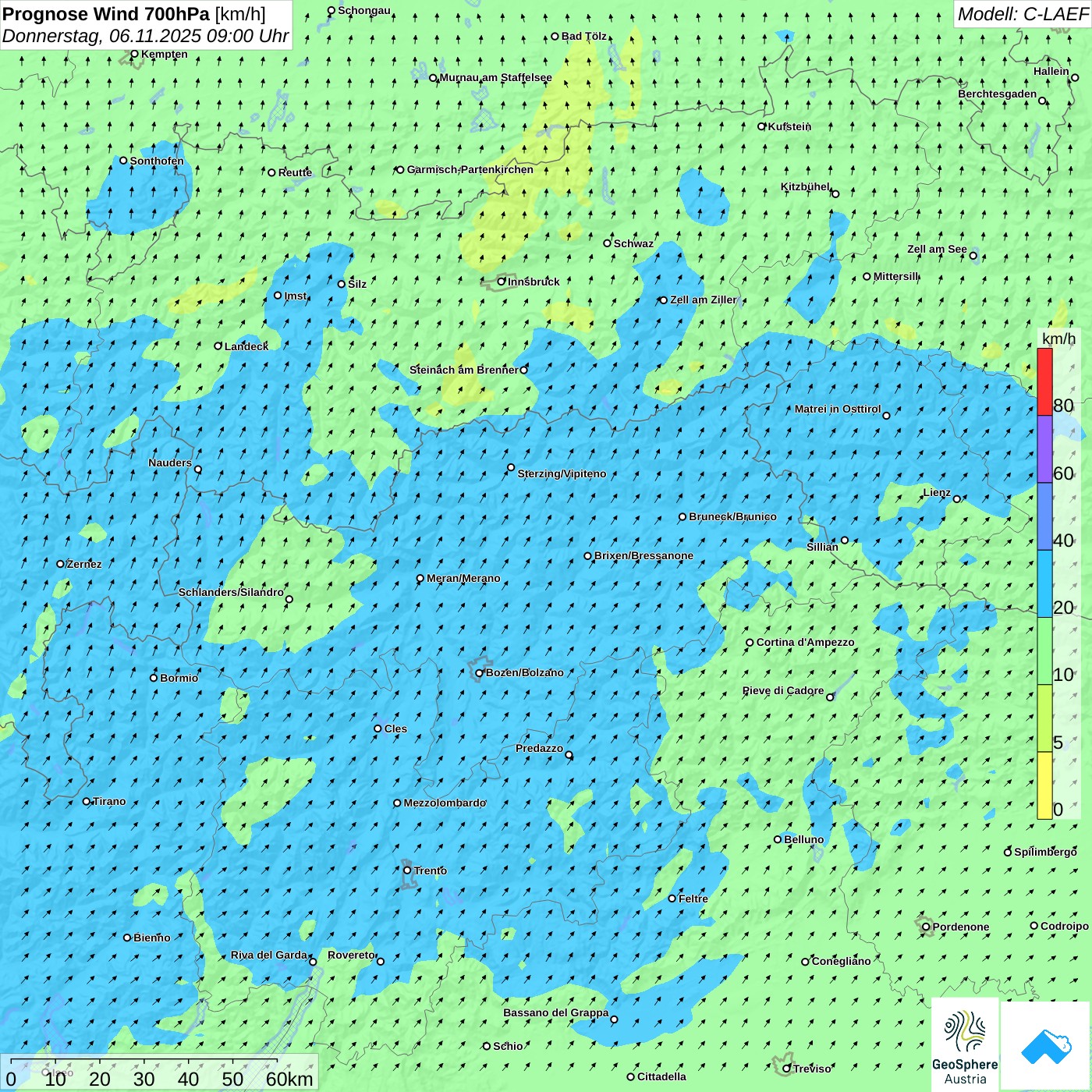Click the Innsbruck city marker

(502, 282)
